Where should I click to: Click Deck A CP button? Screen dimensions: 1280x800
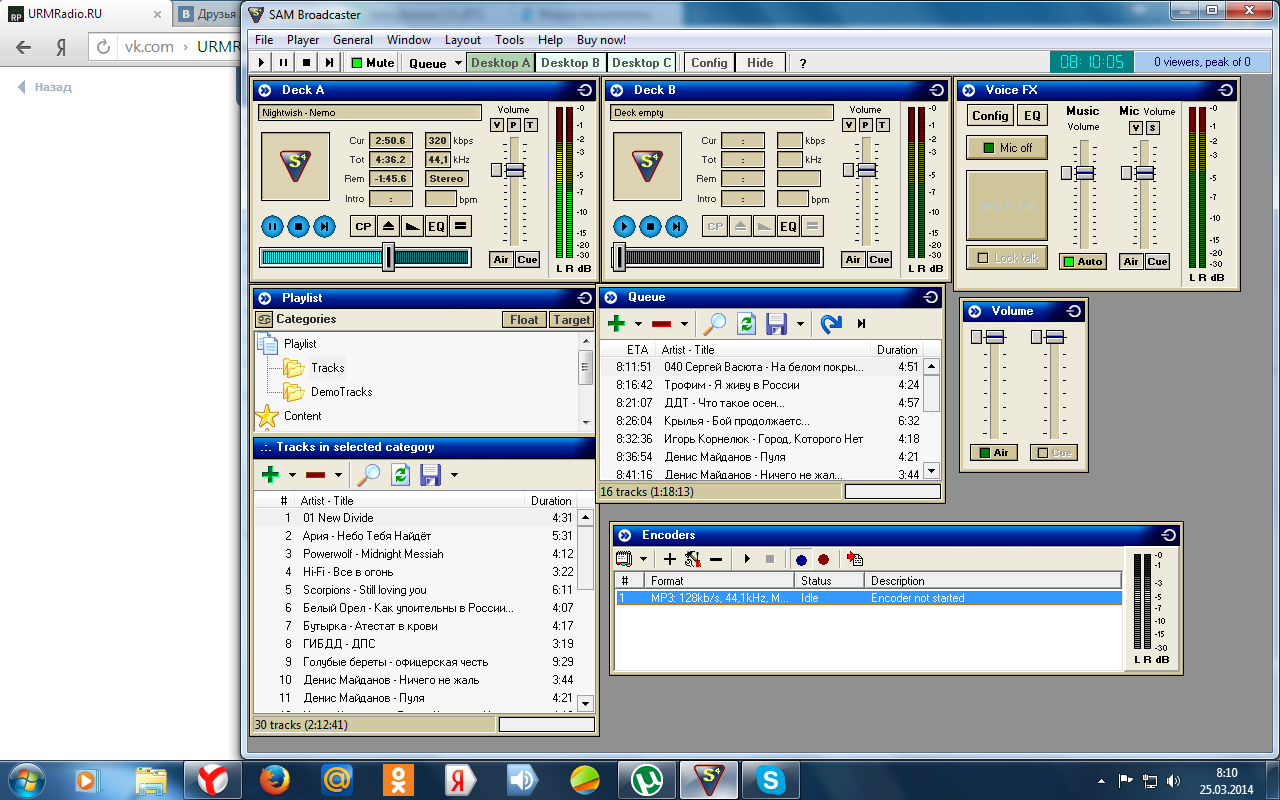click(363, 227)
